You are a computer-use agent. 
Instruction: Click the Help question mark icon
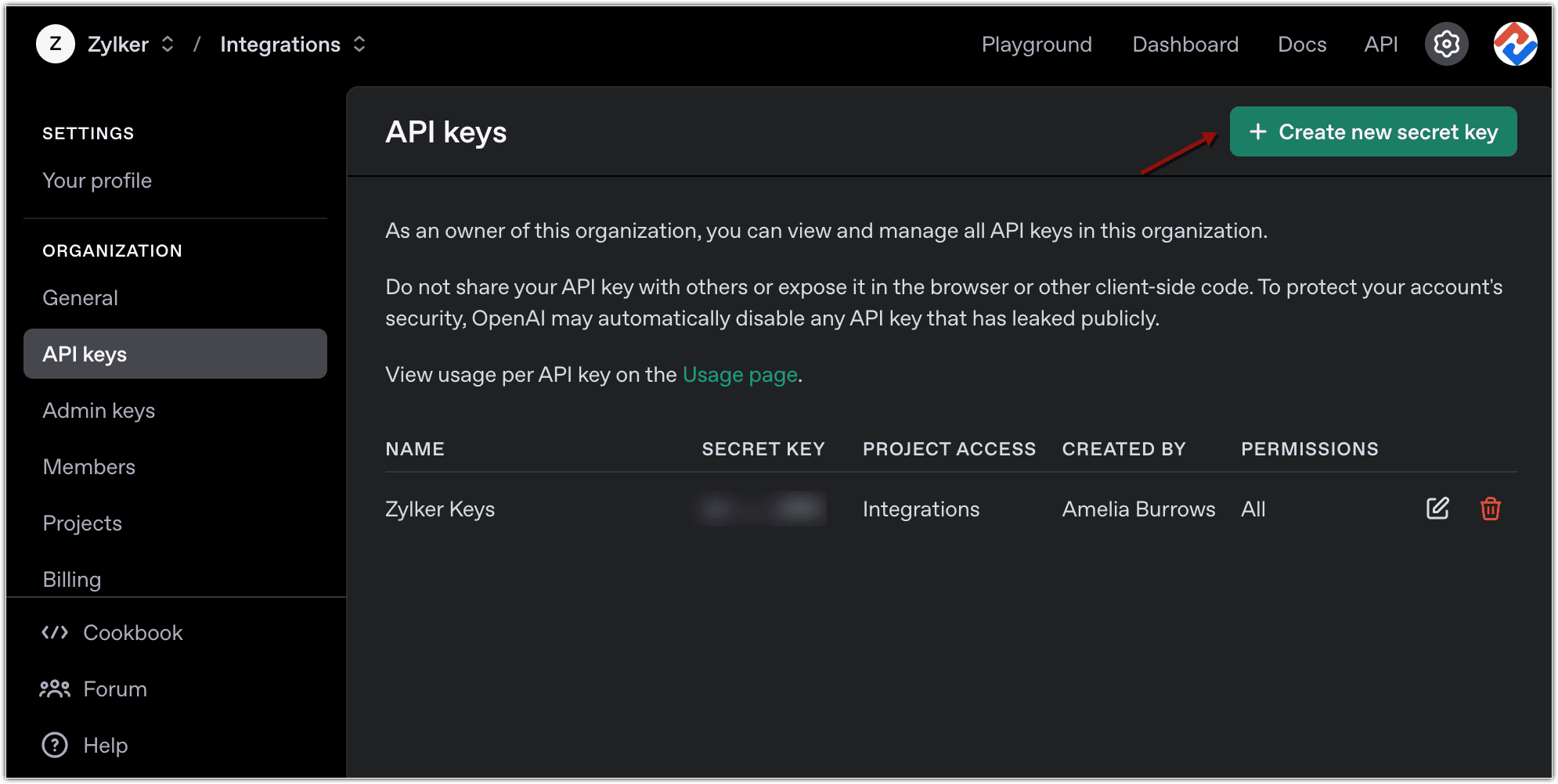point(55,745)
